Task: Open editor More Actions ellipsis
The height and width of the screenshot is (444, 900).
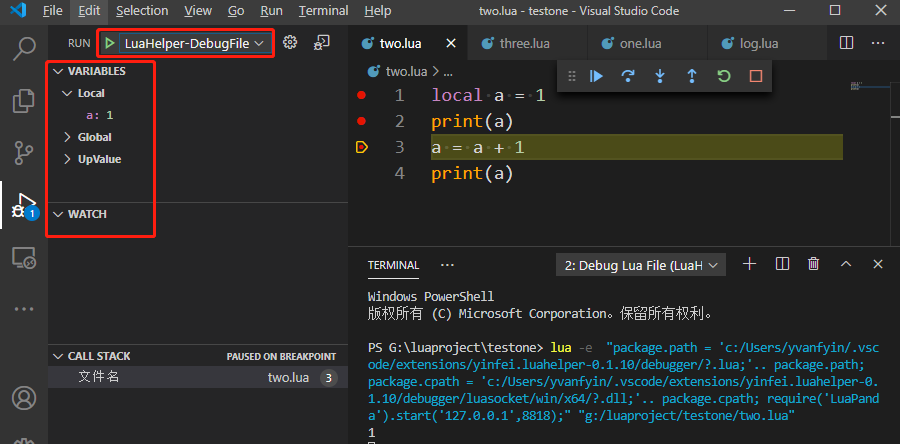Action: (x=878, y=43)
